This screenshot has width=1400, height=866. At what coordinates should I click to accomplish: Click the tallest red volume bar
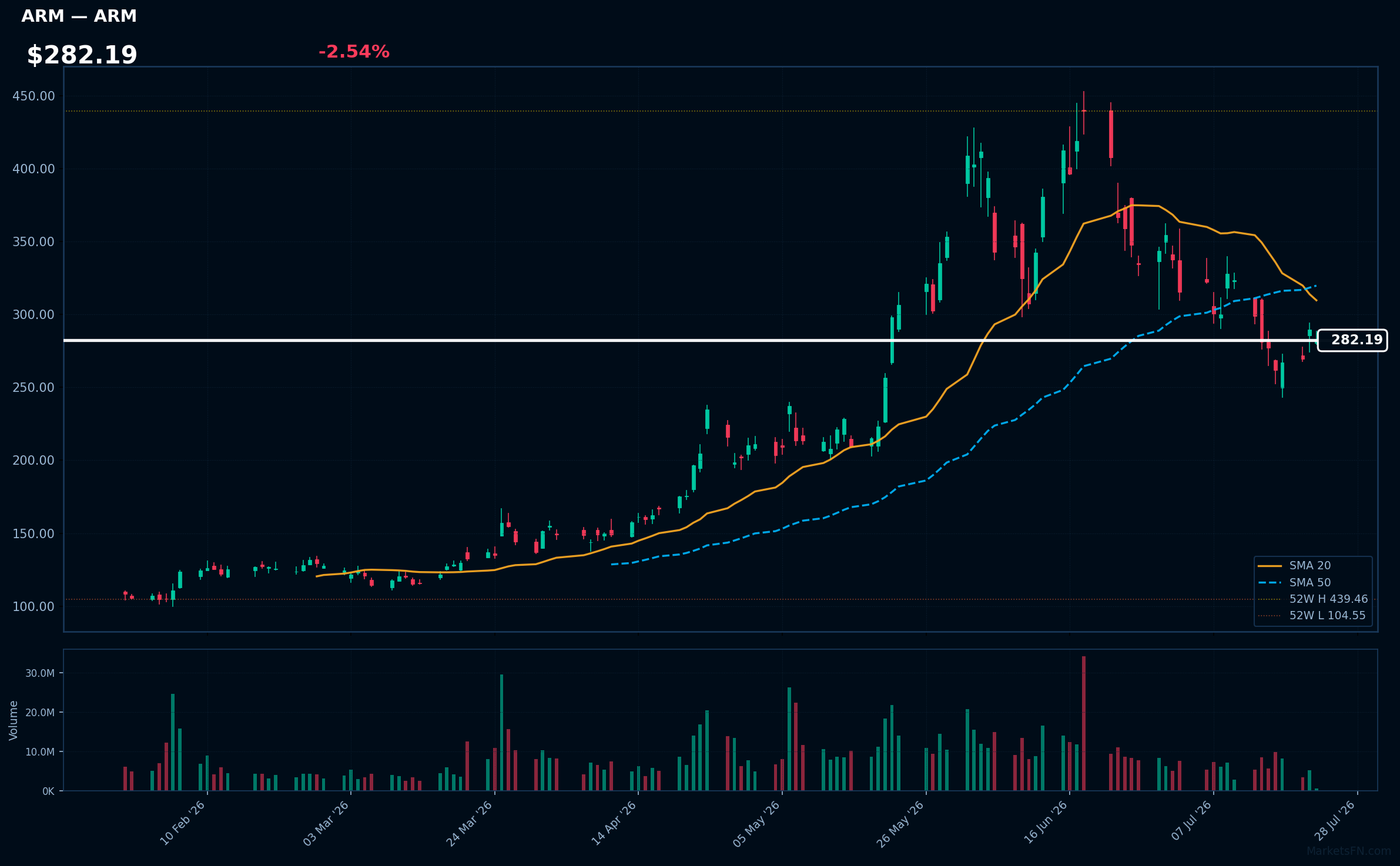point(1083,723)
